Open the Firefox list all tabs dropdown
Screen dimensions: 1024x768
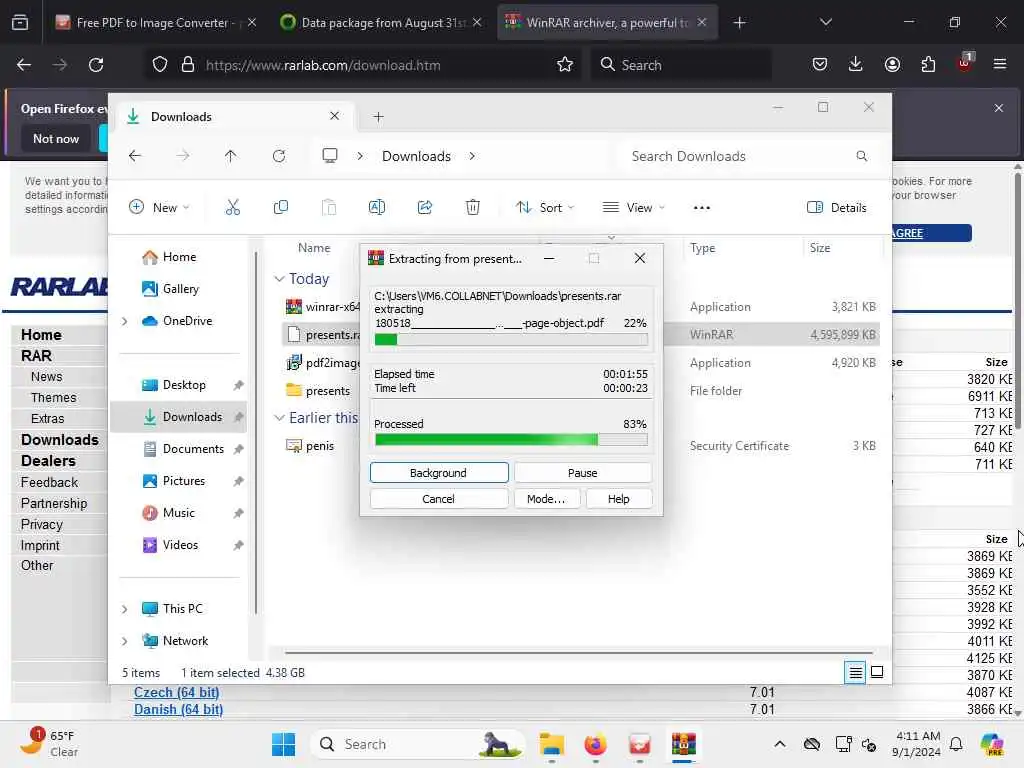tap(825, 22)
